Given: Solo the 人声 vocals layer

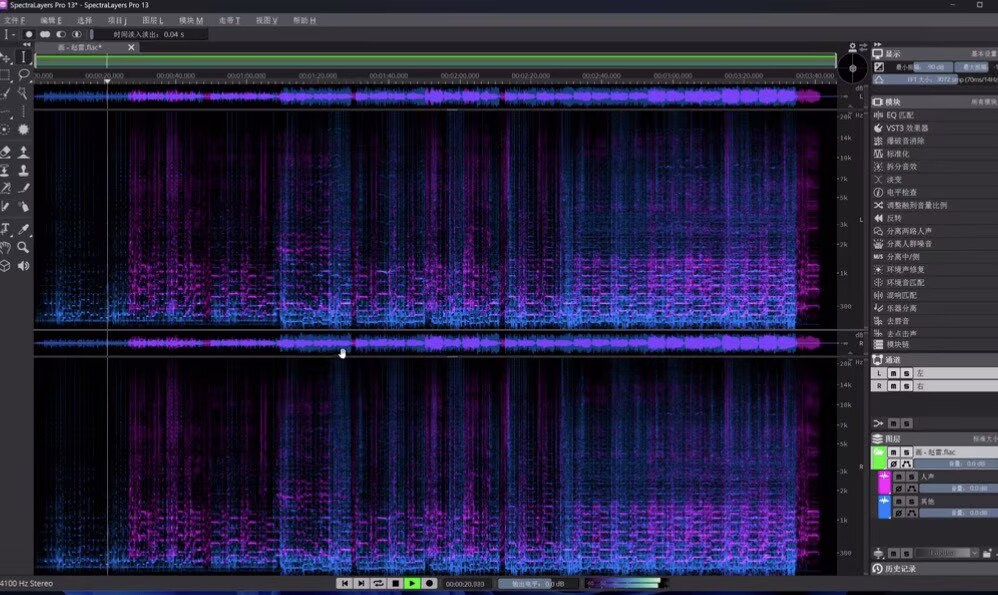Looking at the screenshot, I should [911, 477].
